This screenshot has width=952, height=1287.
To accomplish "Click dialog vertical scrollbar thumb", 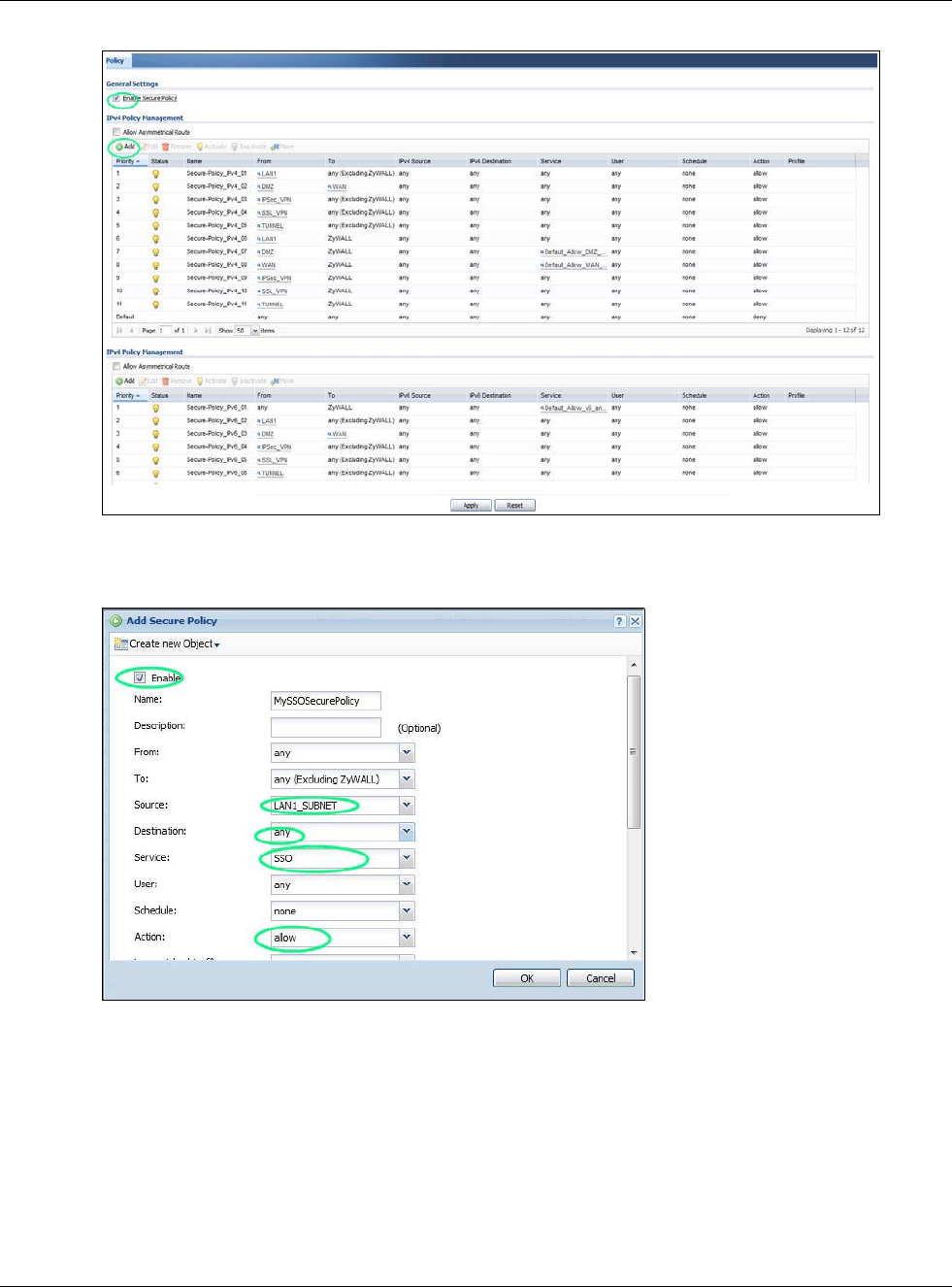I will point(634,752).
